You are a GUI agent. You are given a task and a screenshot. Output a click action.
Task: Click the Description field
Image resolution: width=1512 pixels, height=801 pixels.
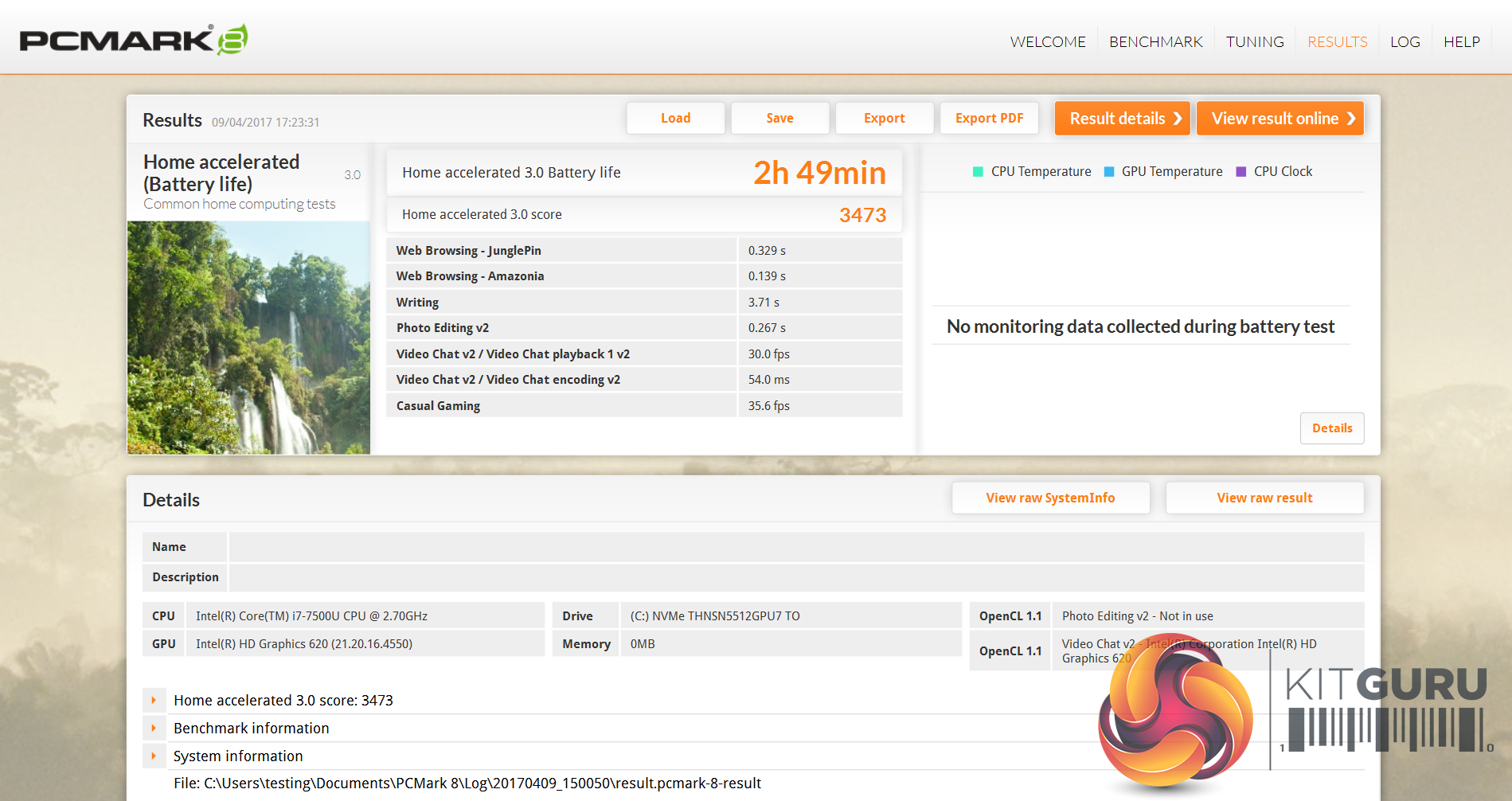pos(796,577)
